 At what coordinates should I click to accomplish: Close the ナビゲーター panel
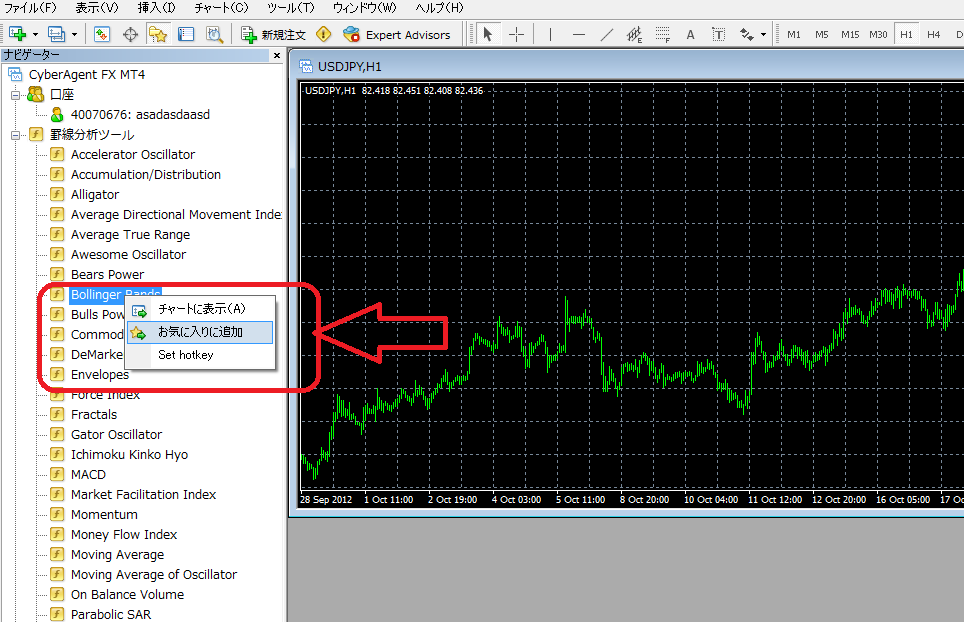277,55
